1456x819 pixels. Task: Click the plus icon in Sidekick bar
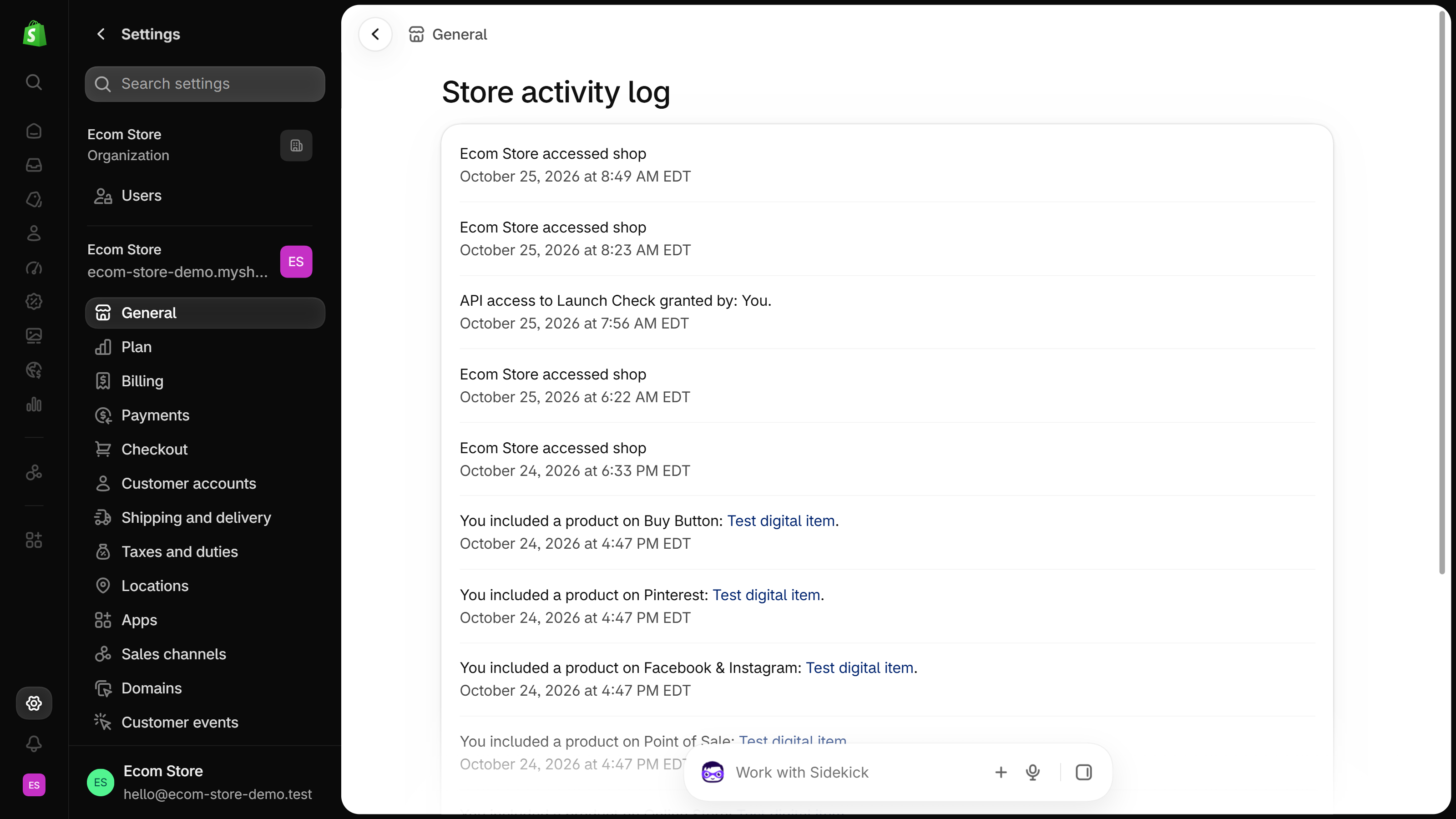coord(1001,772)
